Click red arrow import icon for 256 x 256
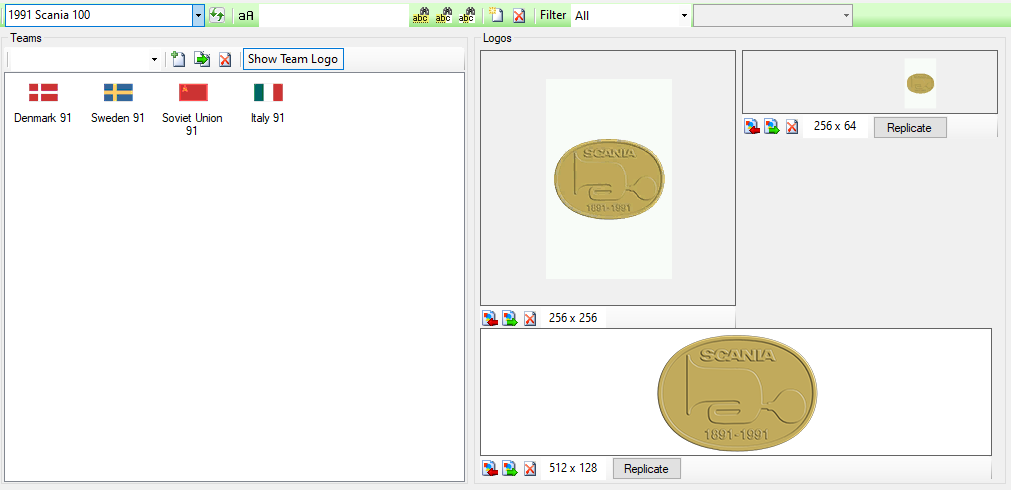Image resolution: width=1011 pixels, height=490 pixels. (490, 318)
